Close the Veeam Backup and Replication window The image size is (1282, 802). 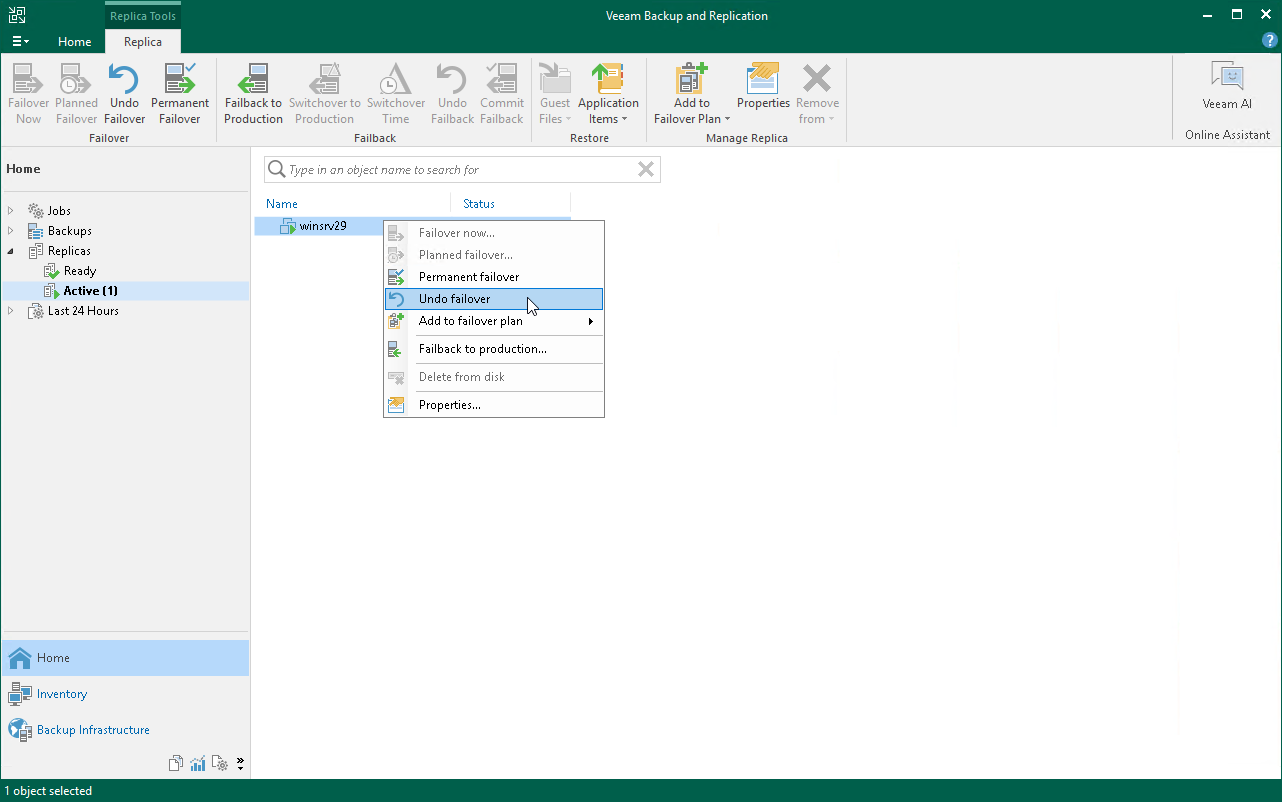point(1265,15)
